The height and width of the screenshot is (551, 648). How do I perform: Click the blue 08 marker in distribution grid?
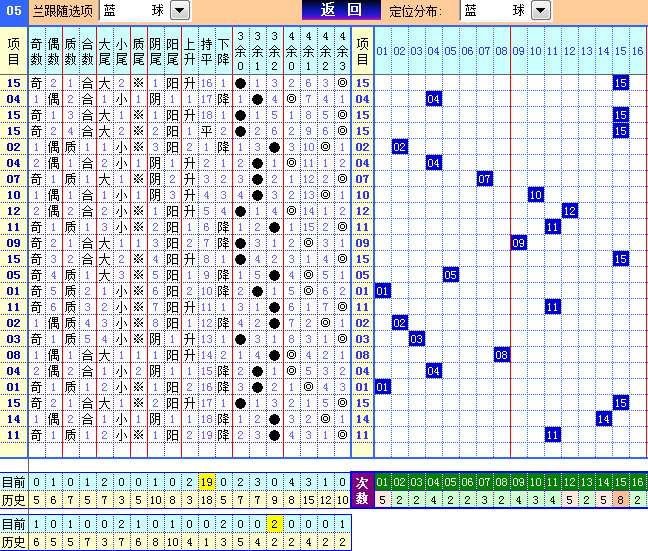click(501, 355)
